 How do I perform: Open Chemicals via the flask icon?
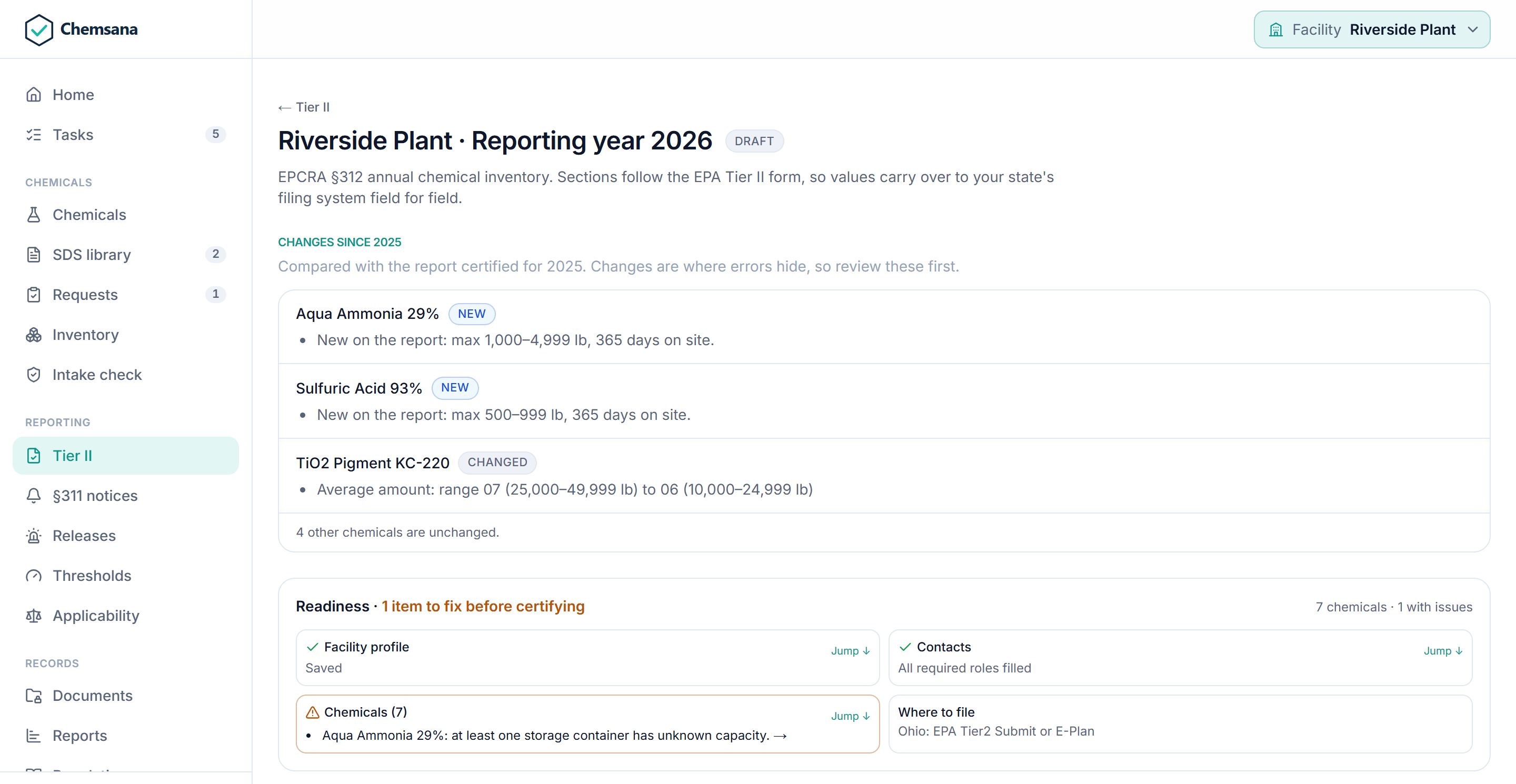34,215
